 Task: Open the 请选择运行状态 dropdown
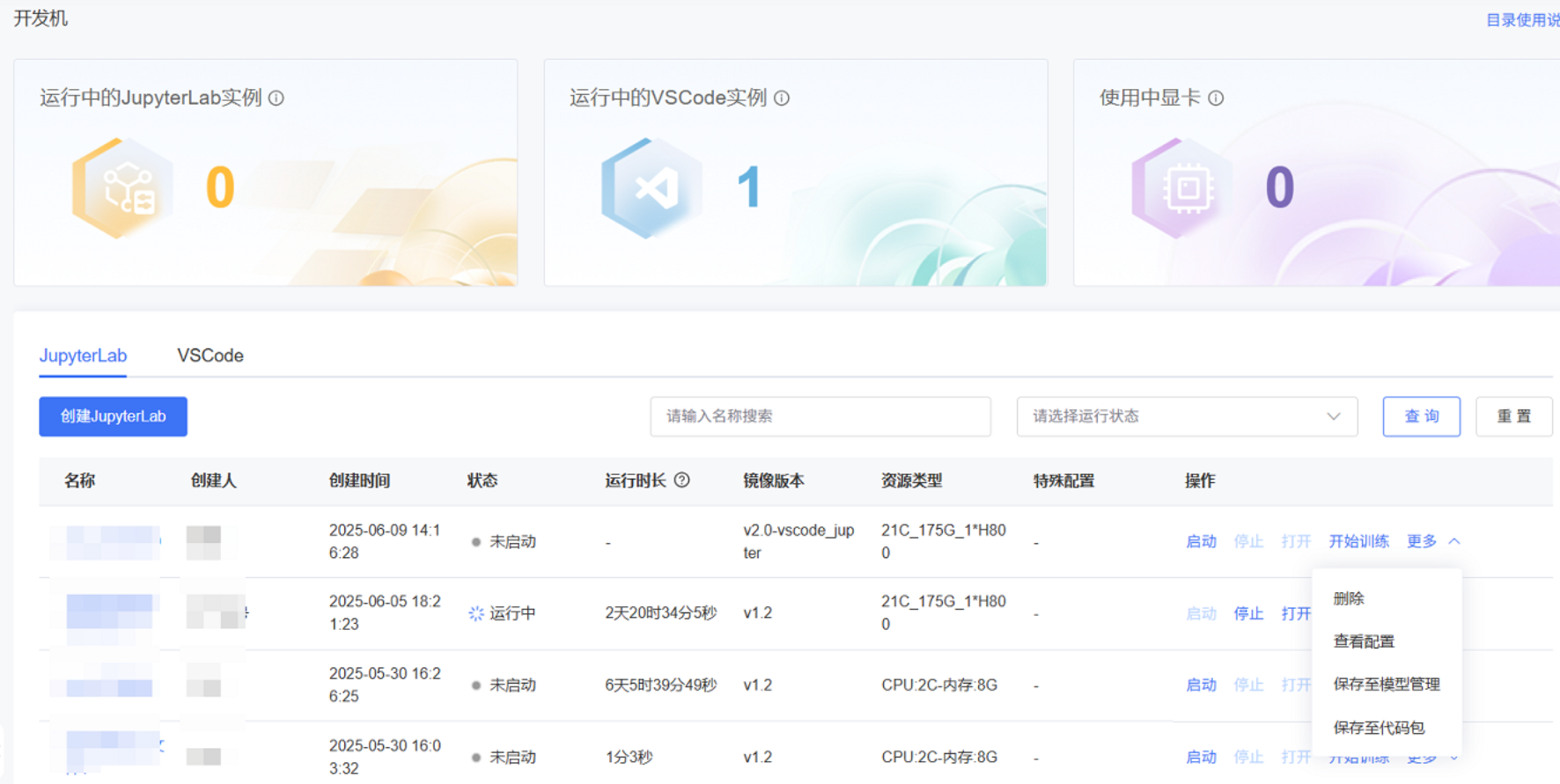coord(1187,416)
